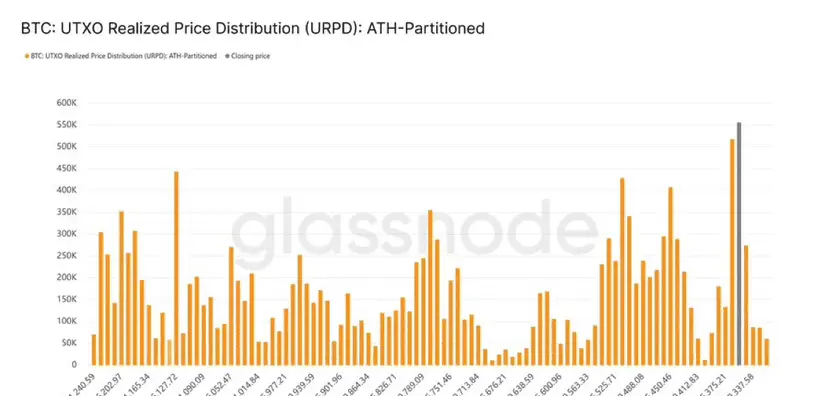Viewport: 828px width, 396px height.
Task: Click the 50K y-axis label
Action: (67, 343)
